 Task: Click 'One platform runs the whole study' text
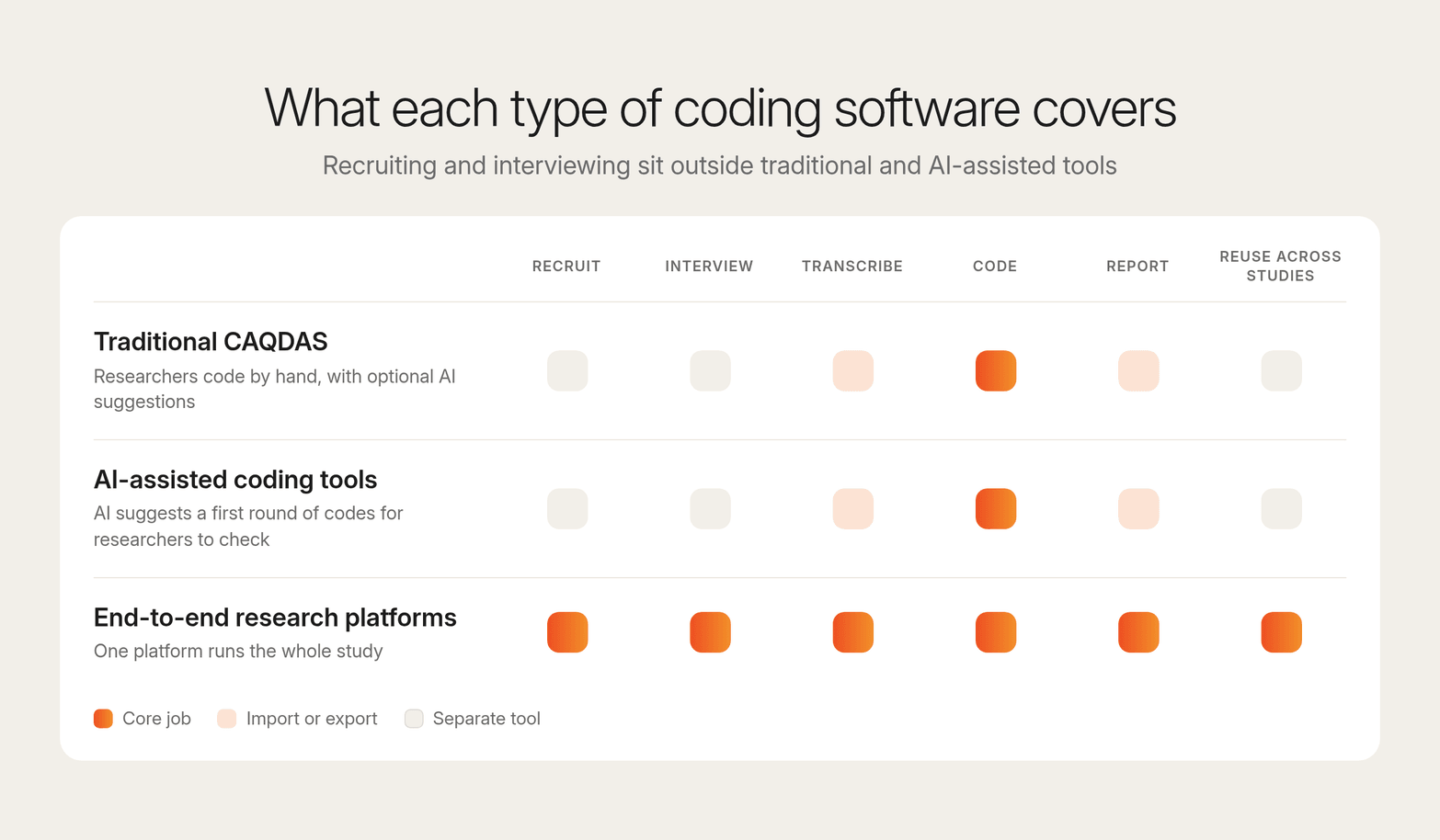click(238, 652)
